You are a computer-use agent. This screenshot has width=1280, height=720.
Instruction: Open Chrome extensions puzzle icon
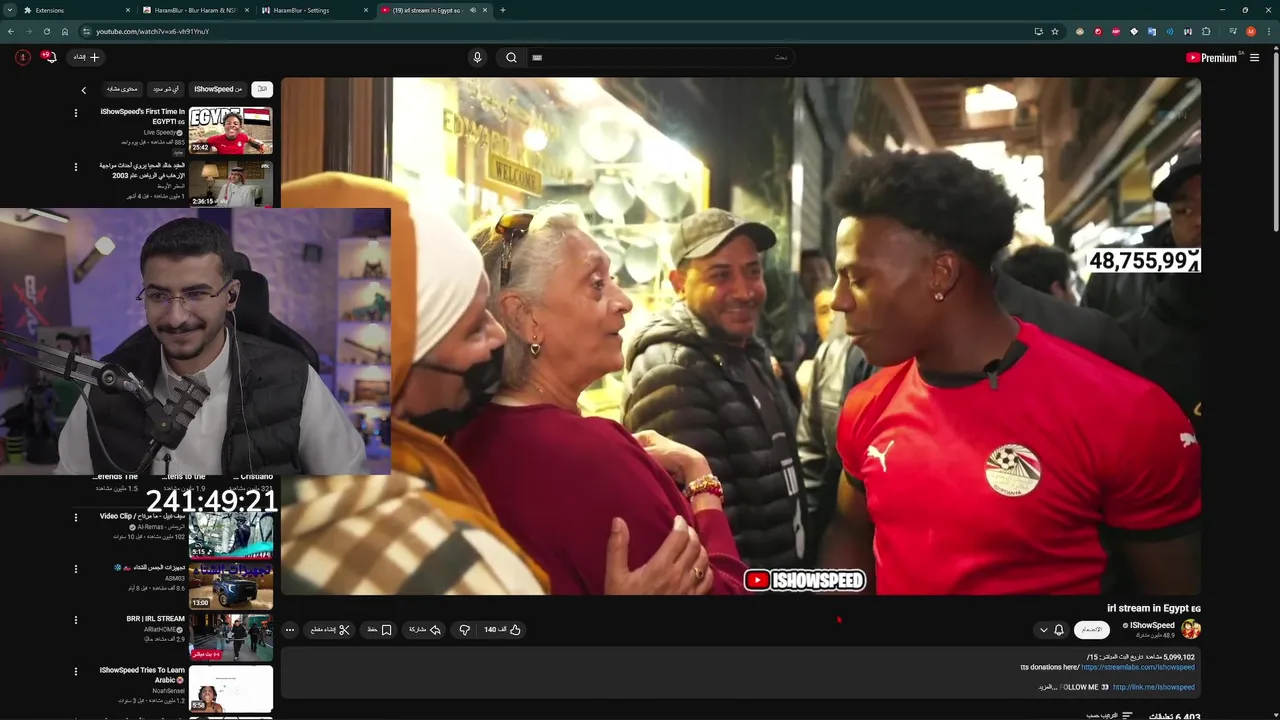click(1206, 31)
